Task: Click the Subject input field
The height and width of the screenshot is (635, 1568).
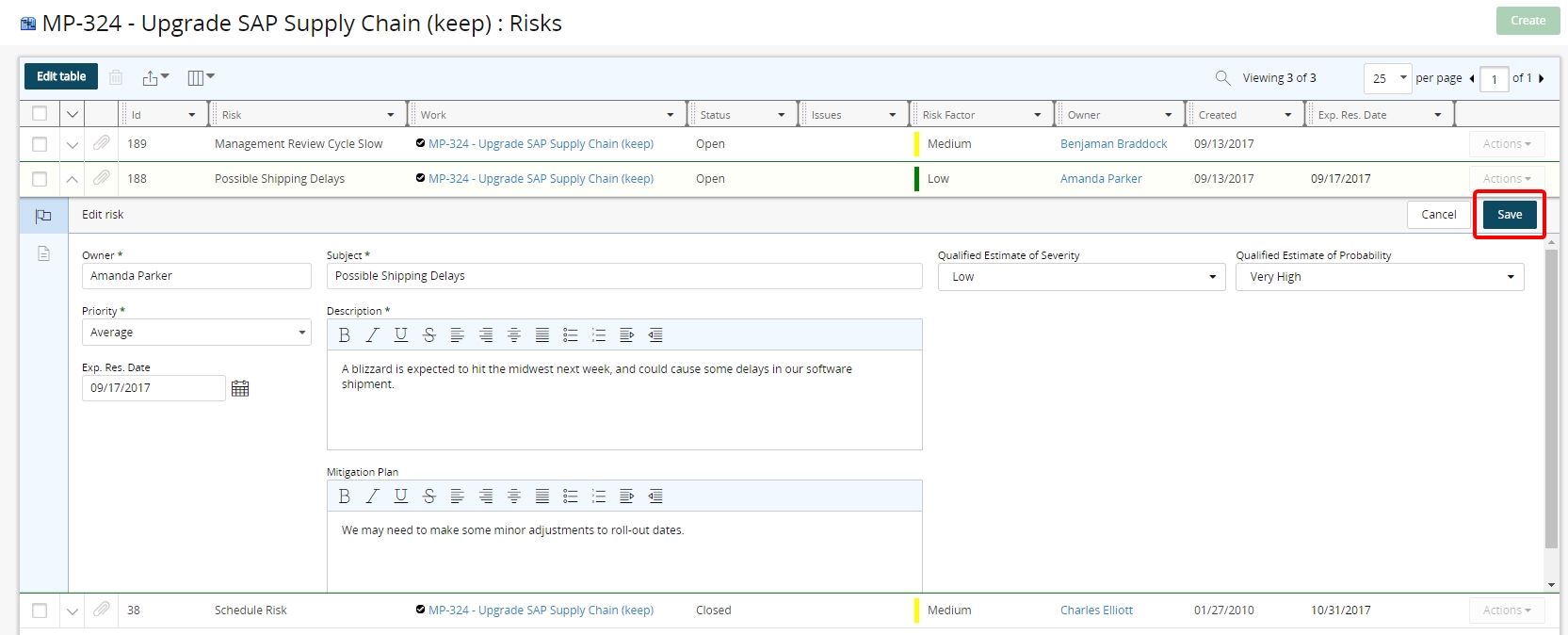Action: click(x=623, y=276)
